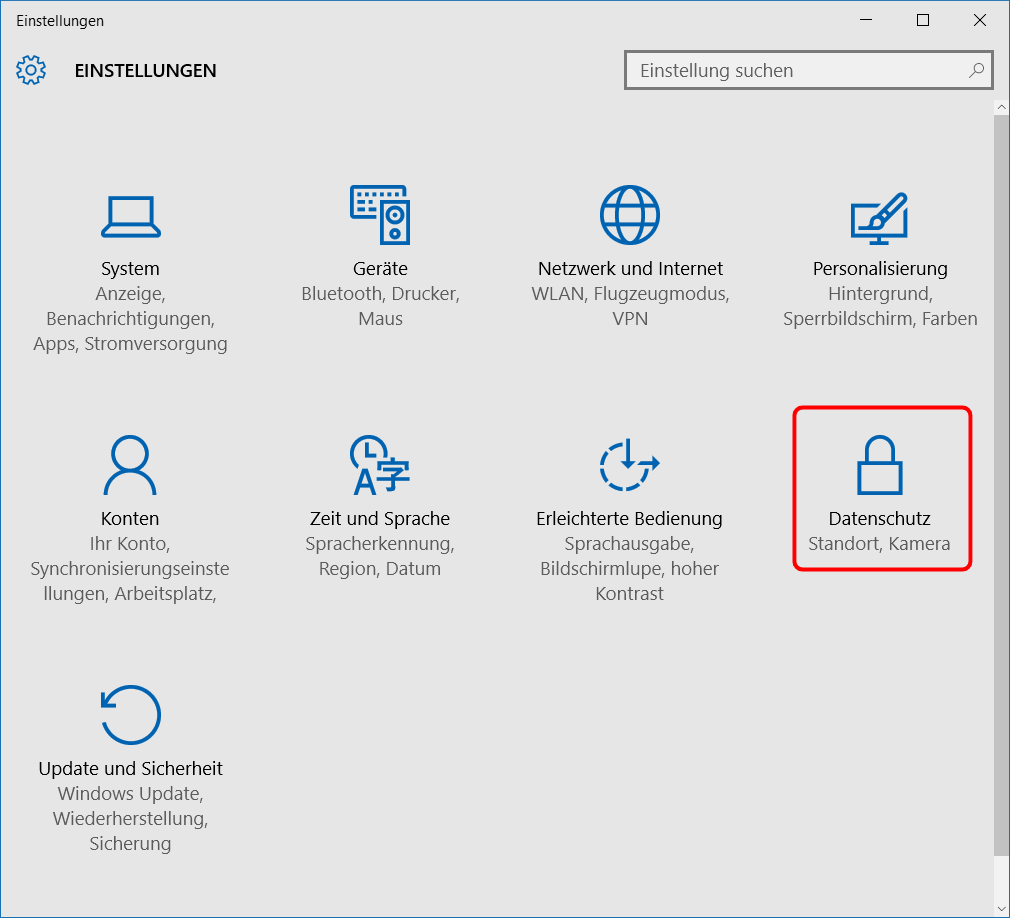This screenshot has width=1010, height=918.
Task: Open the Datenschutz padlock icon
Action: (880, 465)
